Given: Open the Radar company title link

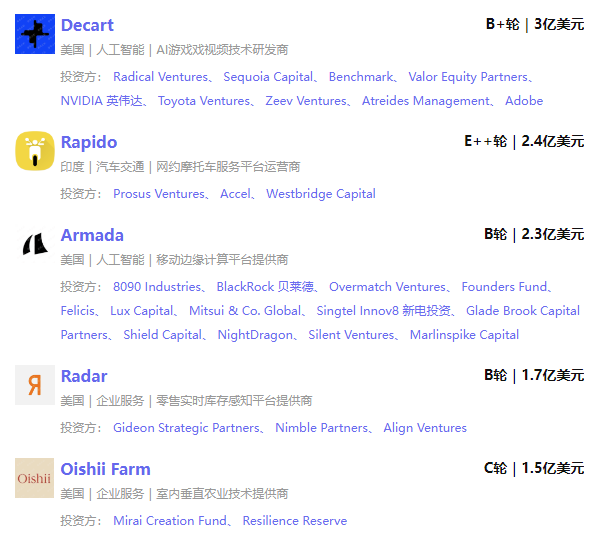Looking at the screenshot, I should [x=84, y=376].
